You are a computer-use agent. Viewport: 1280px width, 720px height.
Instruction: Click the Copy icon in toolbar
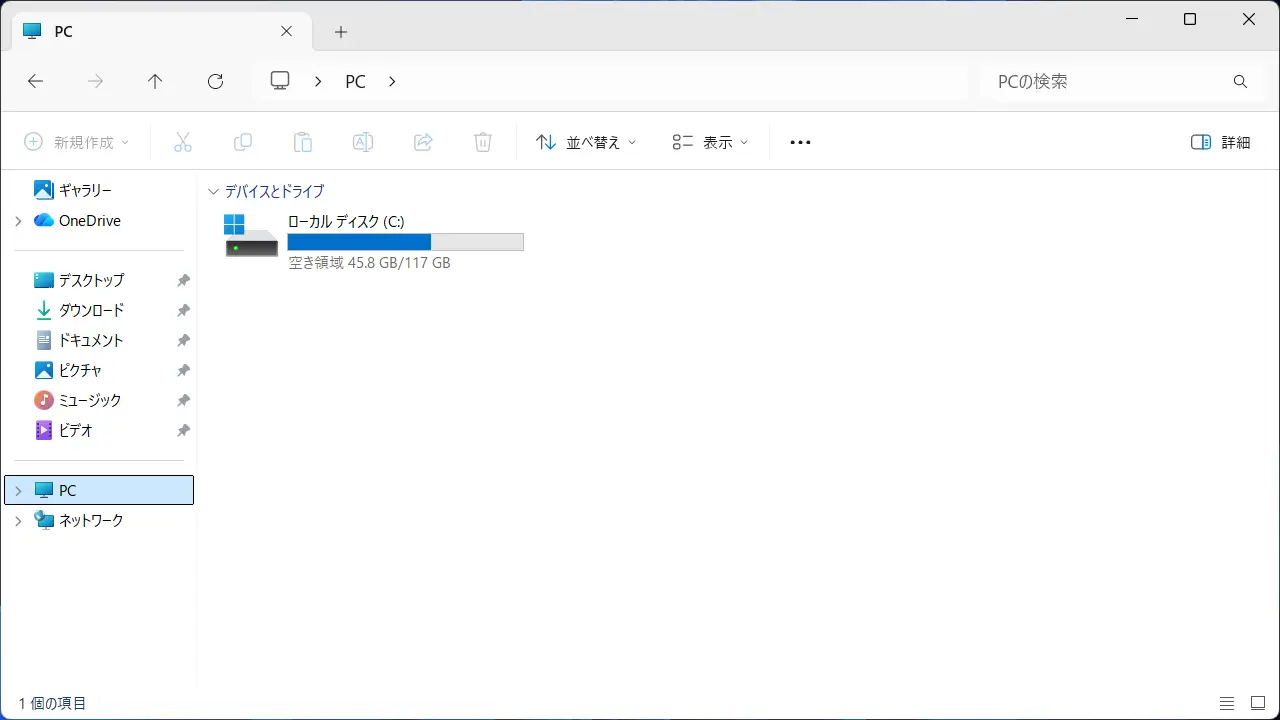tap(242, 142)
